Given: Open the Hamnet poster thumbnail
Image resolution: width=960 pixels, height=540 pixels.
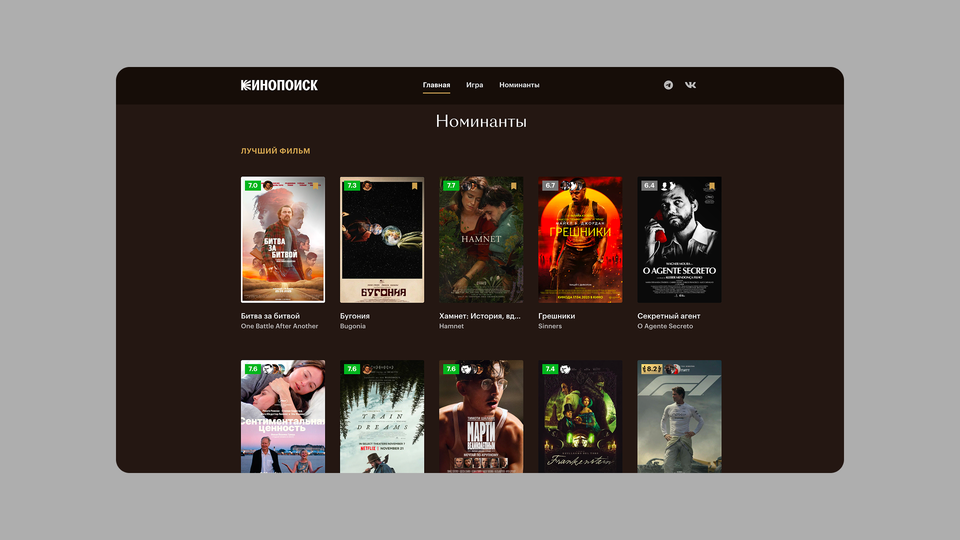Looking at the screenshot, I should coord(481,240).
